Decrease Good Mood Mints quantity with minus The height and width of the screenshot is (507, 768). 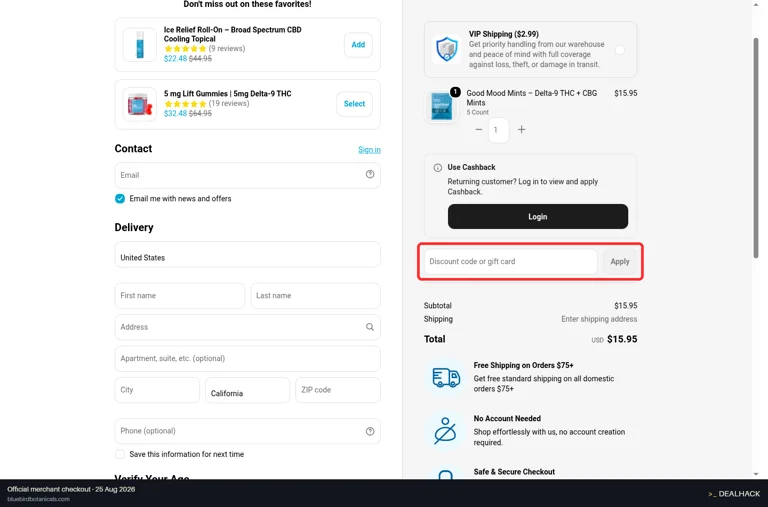pos(479,129)
